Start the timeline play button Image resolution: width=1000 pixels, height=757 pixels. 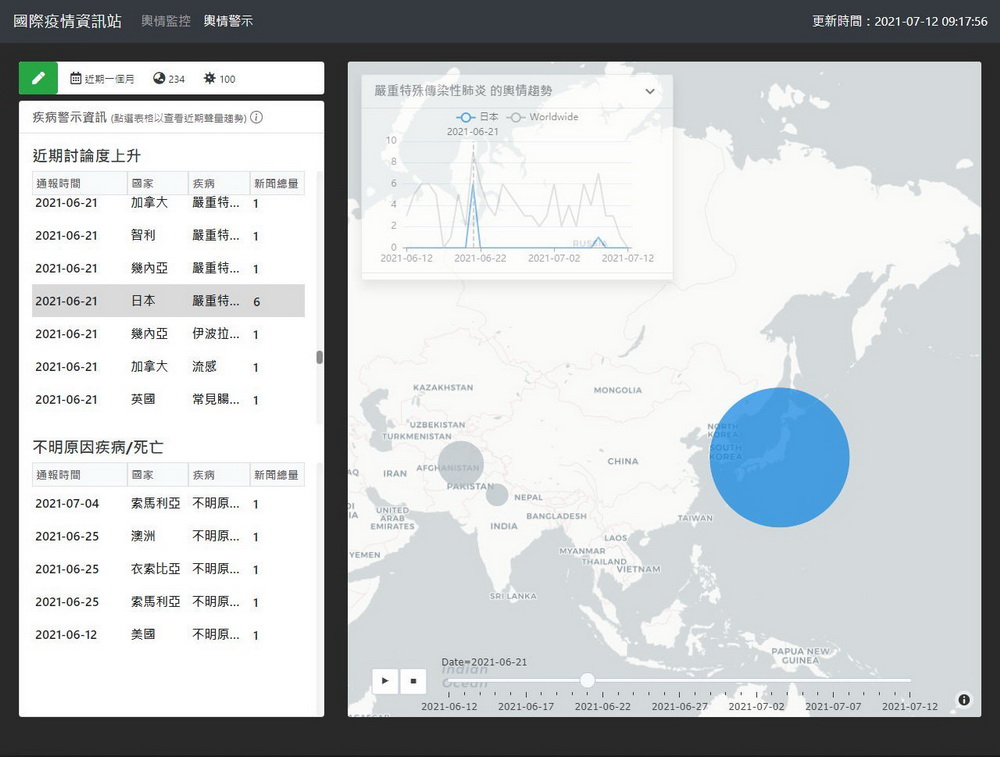tap(385, 680)
